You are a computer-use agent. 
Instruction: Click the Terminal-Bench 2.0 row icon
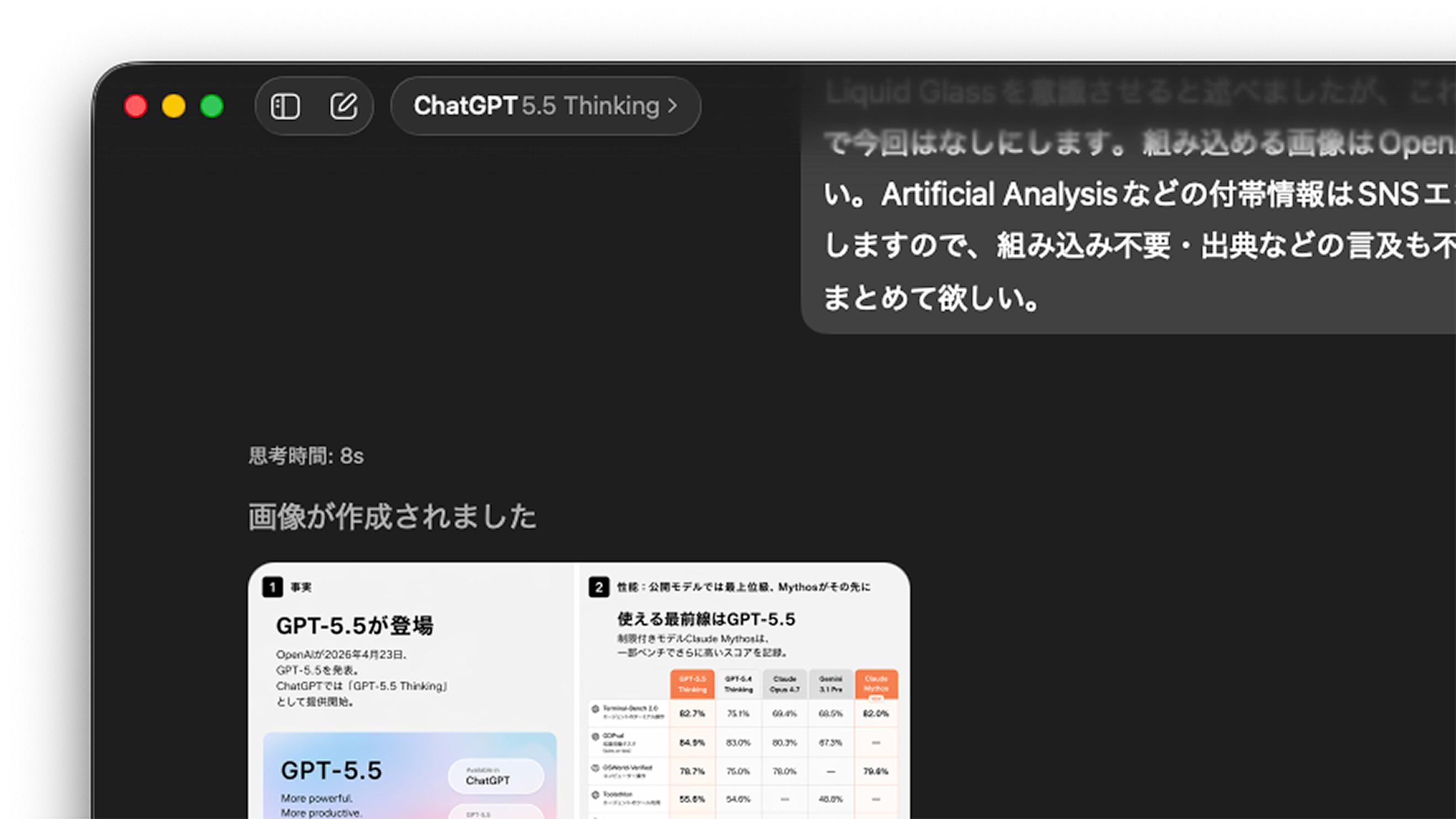(x=595, y=709)
